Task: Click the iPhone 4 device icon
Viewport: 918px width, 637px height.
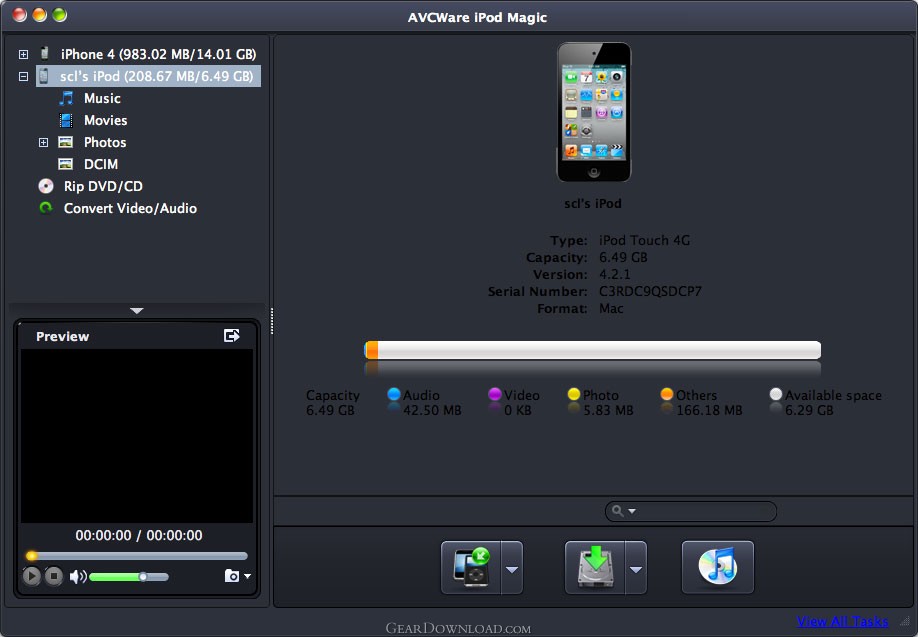Action: 44,54
